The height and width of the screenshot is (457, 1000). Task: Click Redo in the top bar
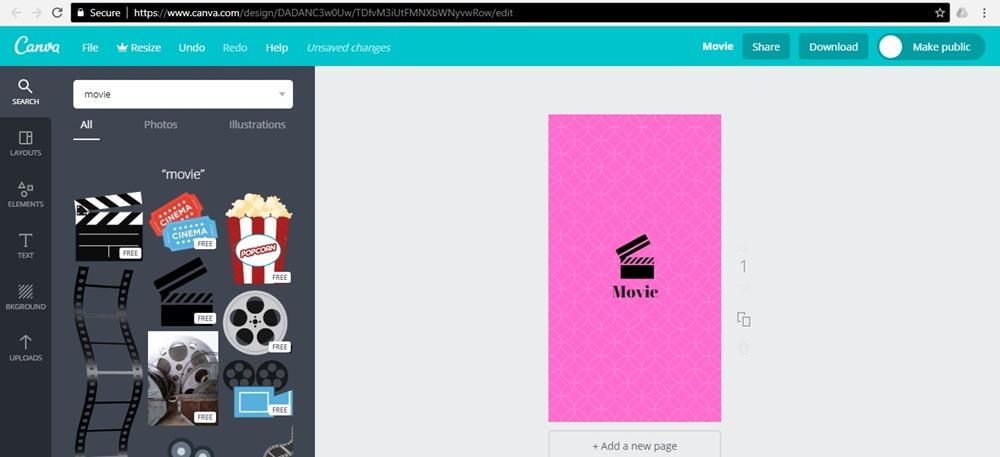235,48
